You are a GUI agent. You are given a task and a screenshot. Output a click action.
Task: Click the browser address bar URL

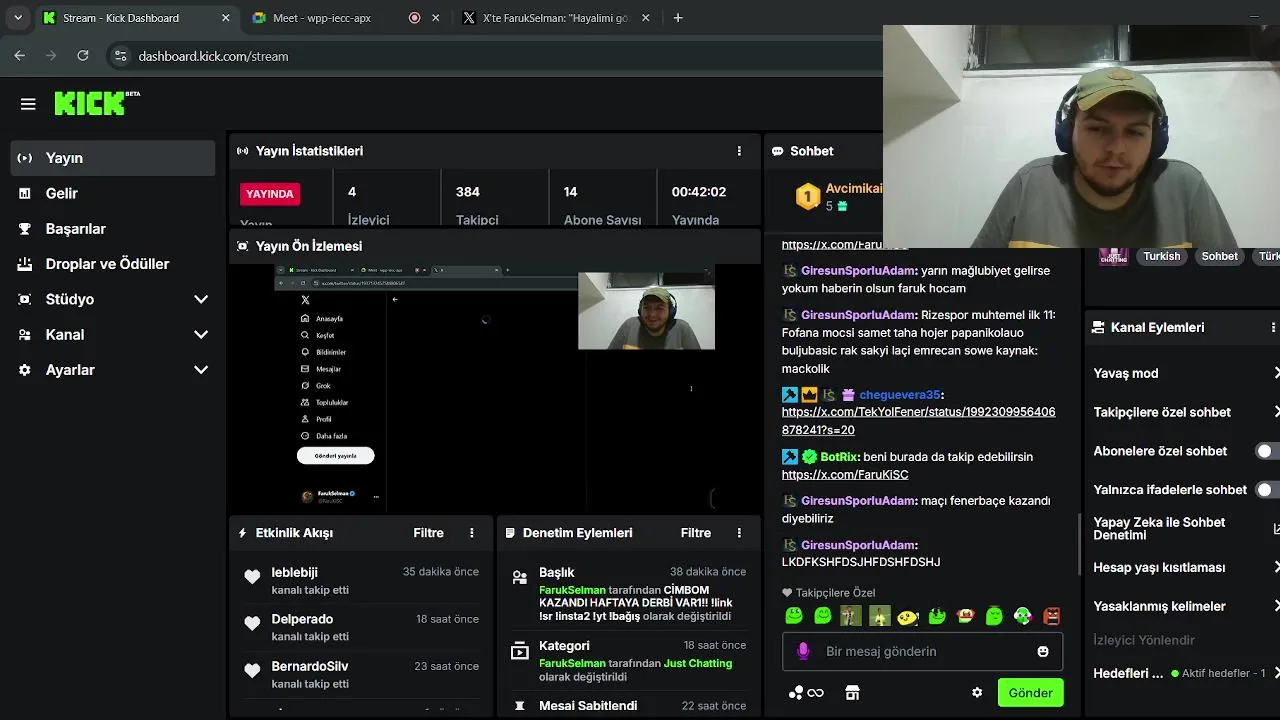(213, 56)
